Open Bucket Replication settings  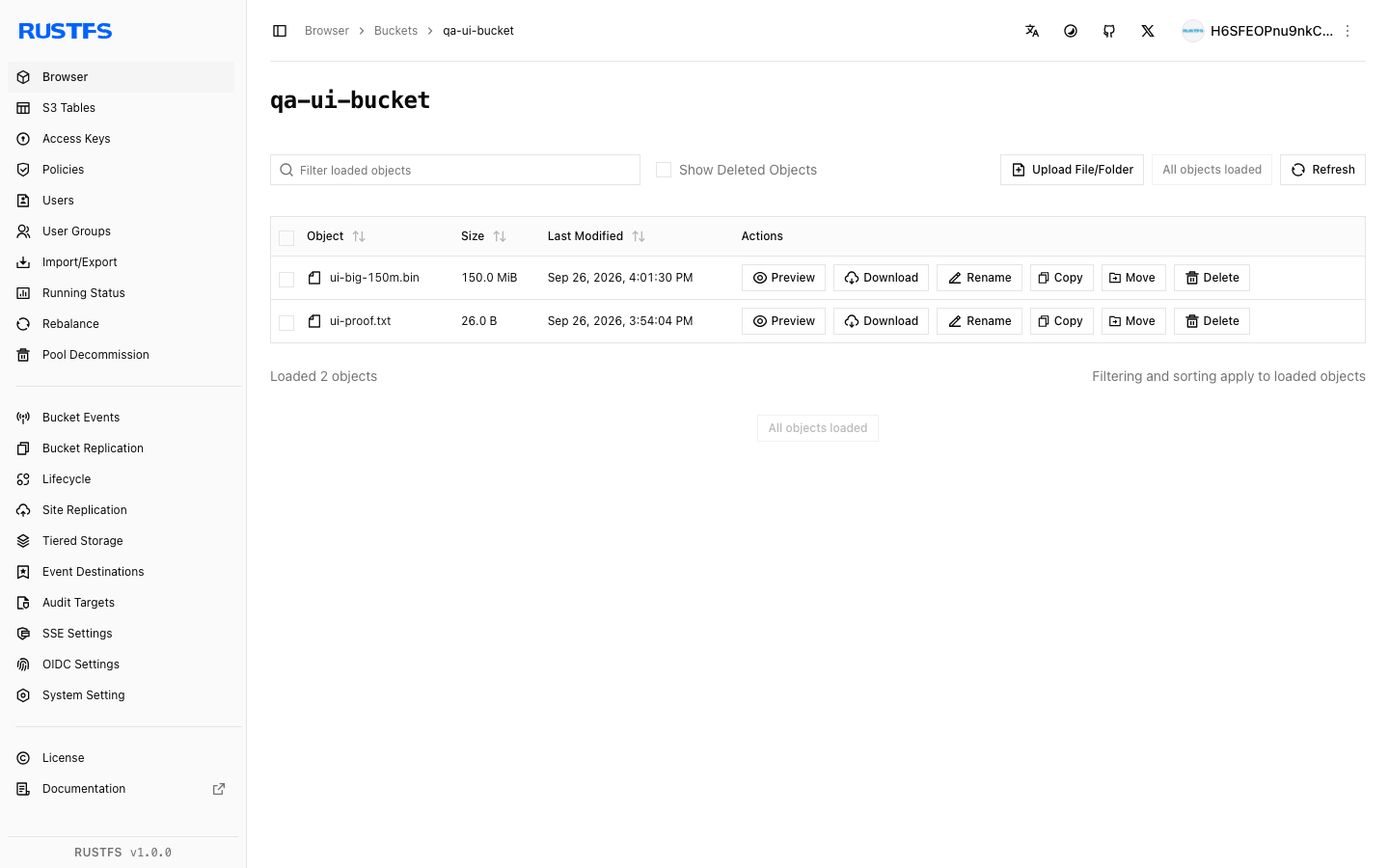coord(121,448)
